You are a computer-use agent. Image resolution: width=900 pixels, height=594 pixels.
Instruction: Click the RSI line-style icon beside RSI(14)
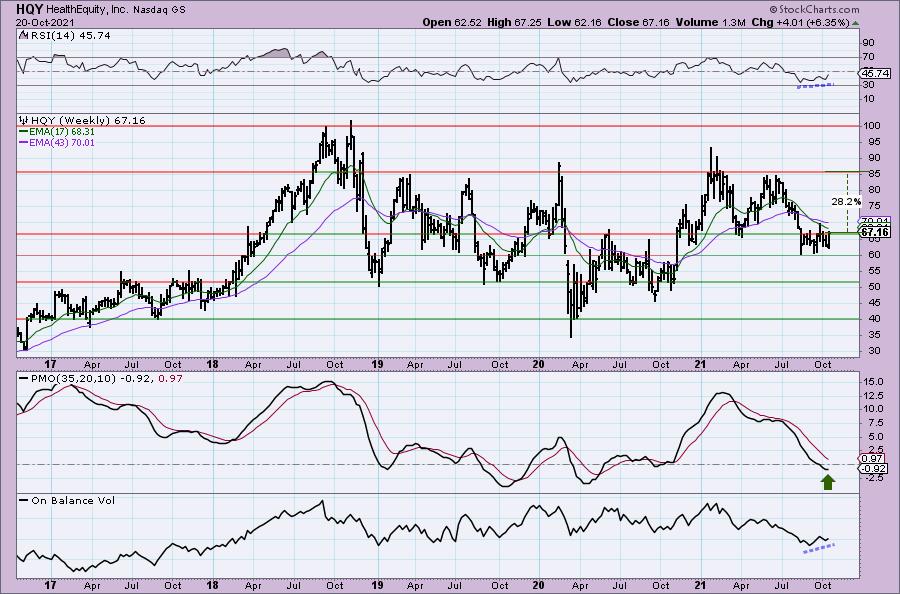click(23, 36)
